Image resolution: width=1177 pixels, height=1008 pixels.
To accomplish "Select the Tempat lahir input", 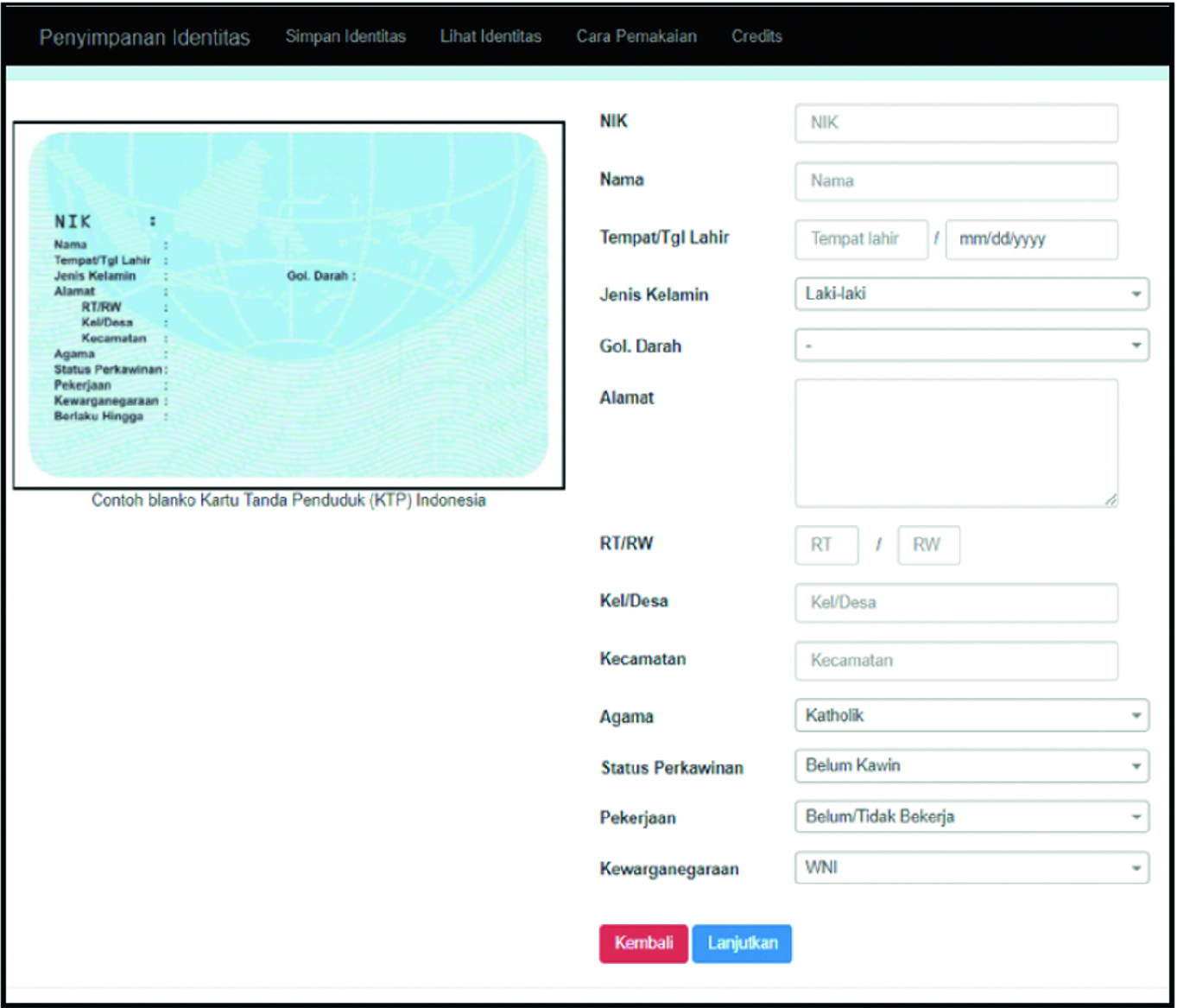I will click(x=861, y=239).
